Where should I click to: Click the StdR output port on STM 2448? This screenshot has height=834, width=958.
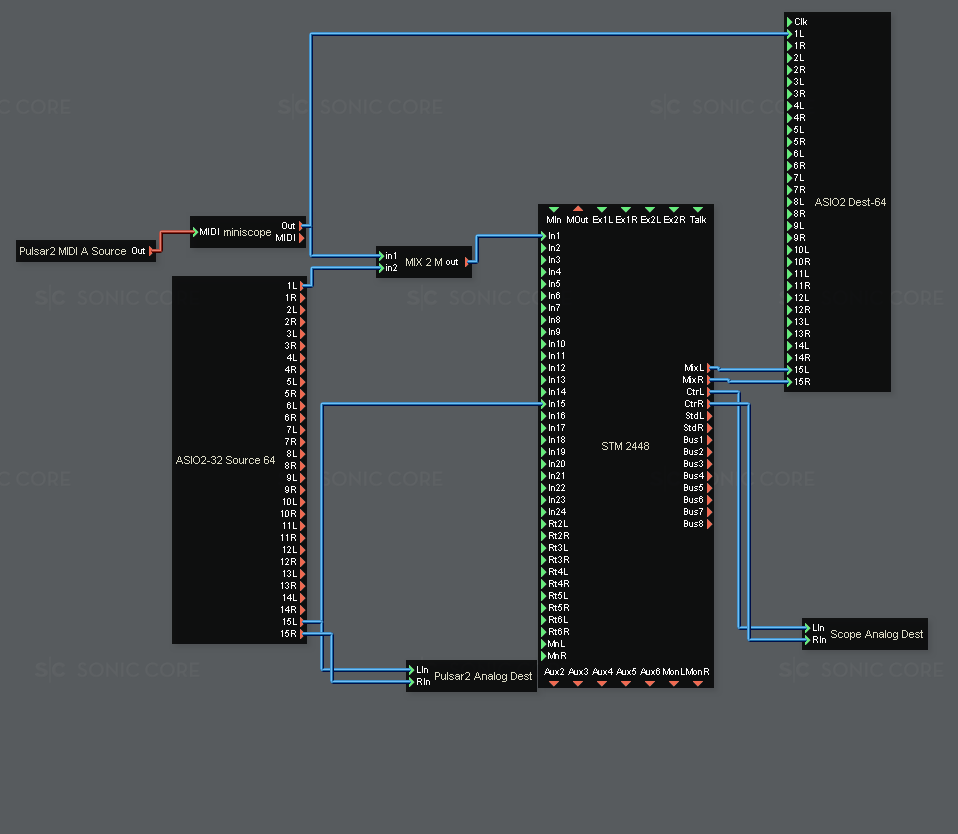tap(709, 428)
